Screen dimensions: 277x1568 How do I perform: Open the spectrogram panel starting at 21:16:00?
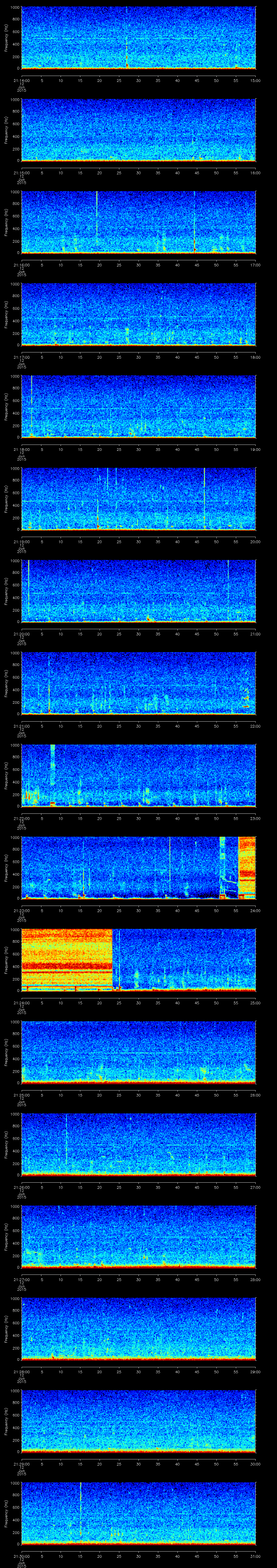coord(138,222)
